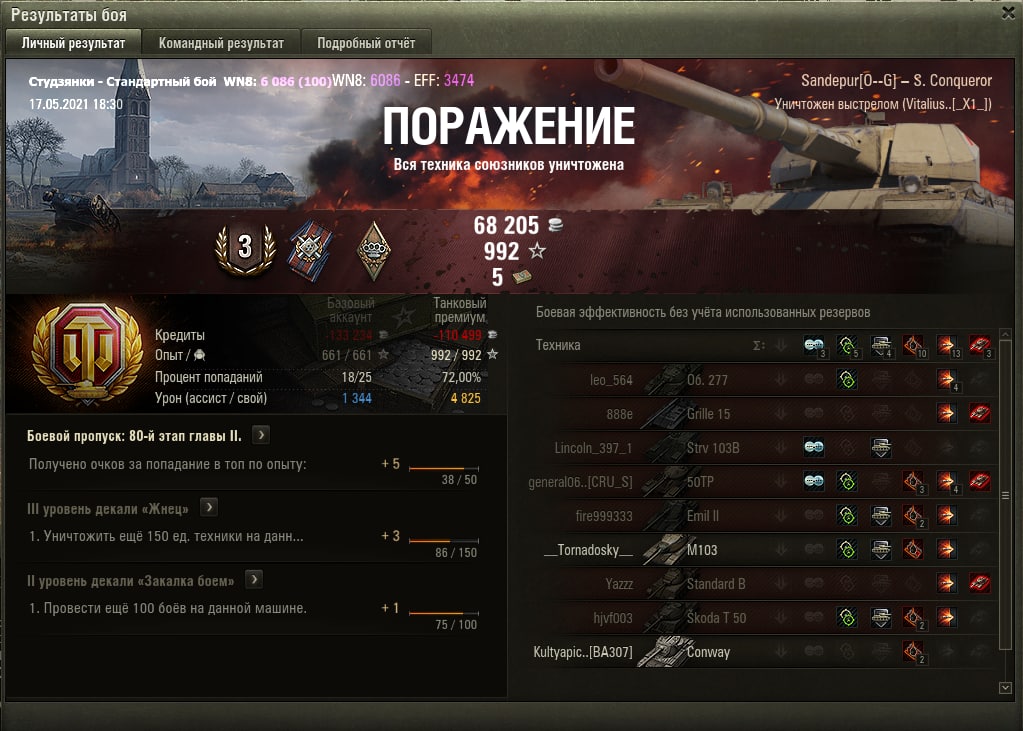Image resolution: width=1023 pixels, height=731 pixels.
Task: Click the Танковый премиум column header
Action: click(x=460, y=310)
